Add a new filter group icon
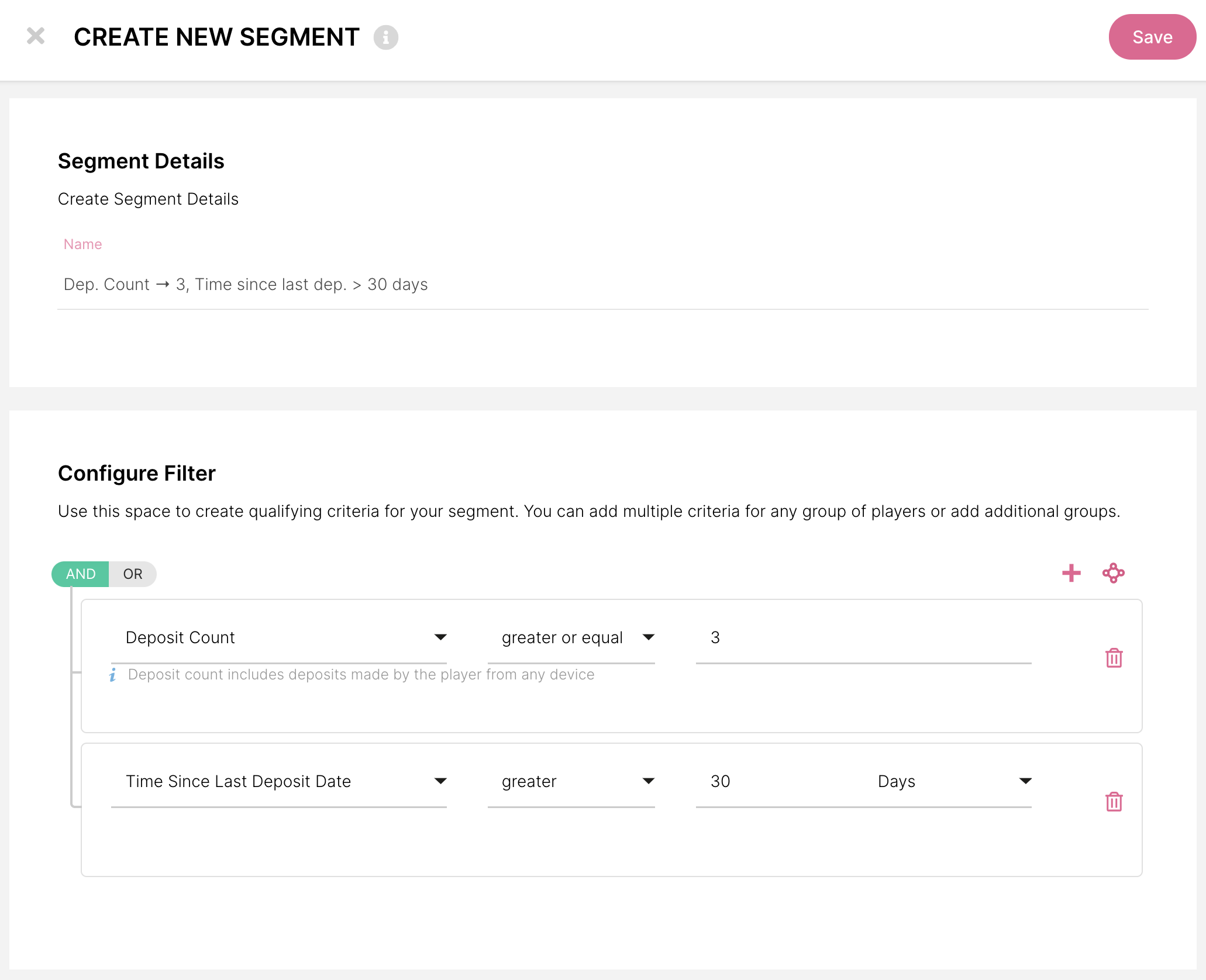 pos(1113,573)
